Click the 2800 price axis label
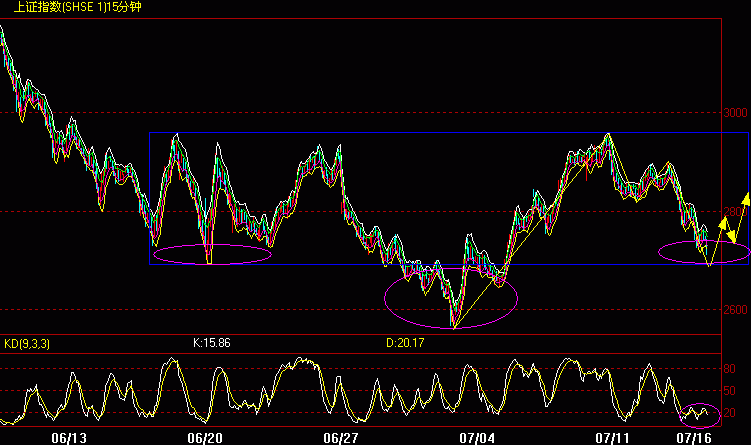Screen dimensions: 751x445 [x=735, y=211]
